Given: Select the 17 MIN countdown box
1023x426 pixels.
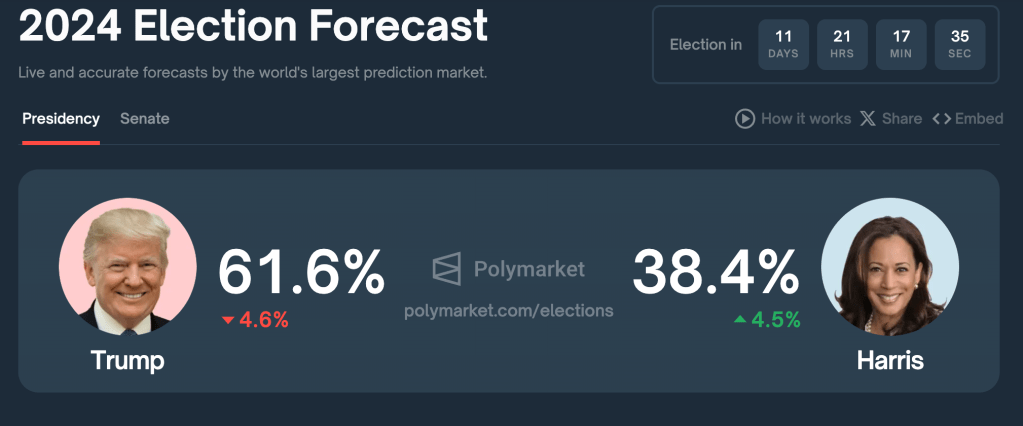Looking at the screenshot, I should click(x=901, y=45).
